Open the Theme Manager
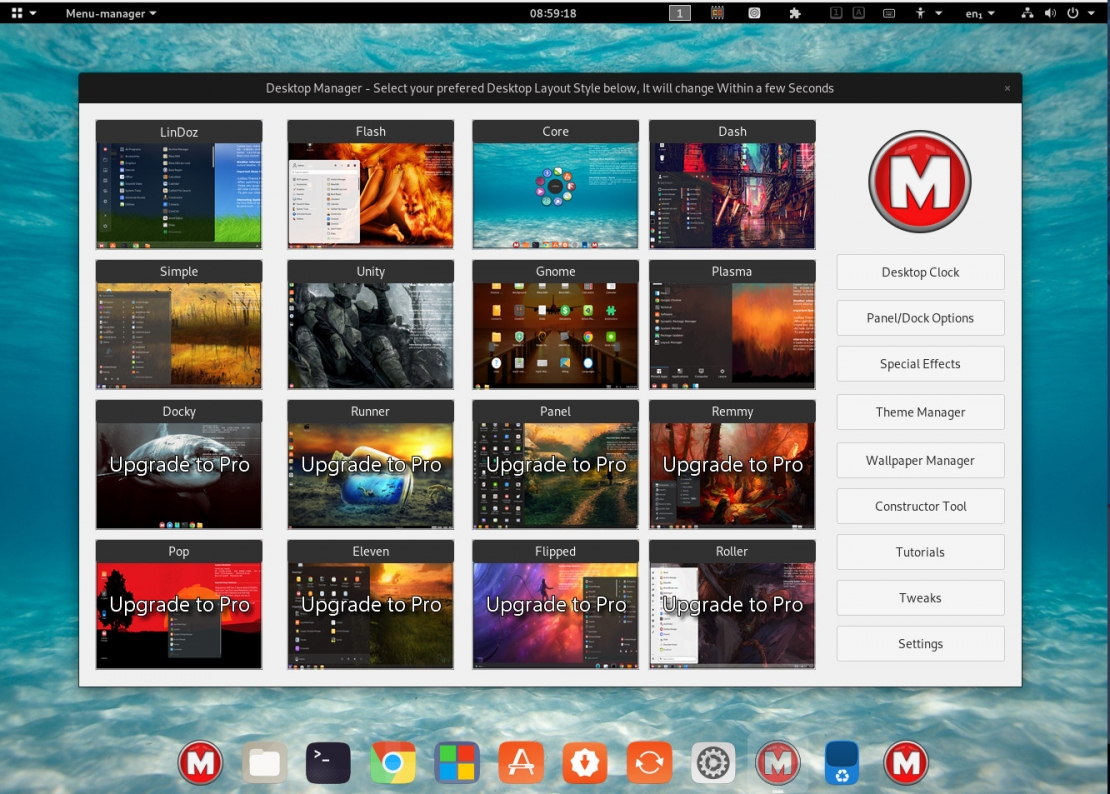Screen dimensions: 1110x794 tap(919, 412)
